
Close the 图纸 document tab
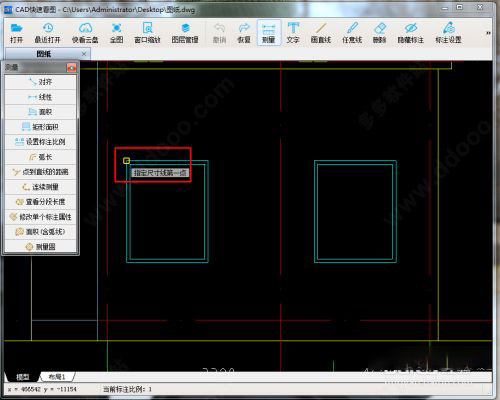[84, 54]
